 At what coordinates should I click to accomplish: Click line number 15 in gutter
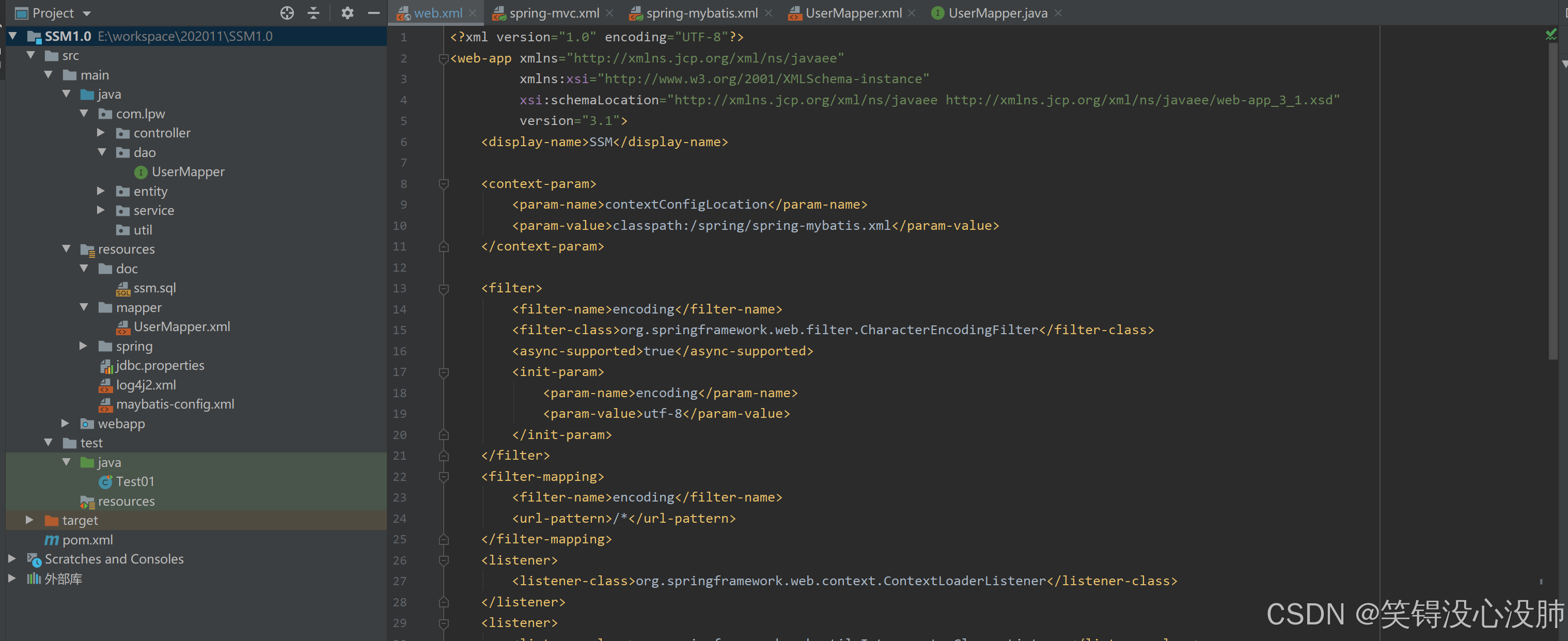click(x=399, y=330)
